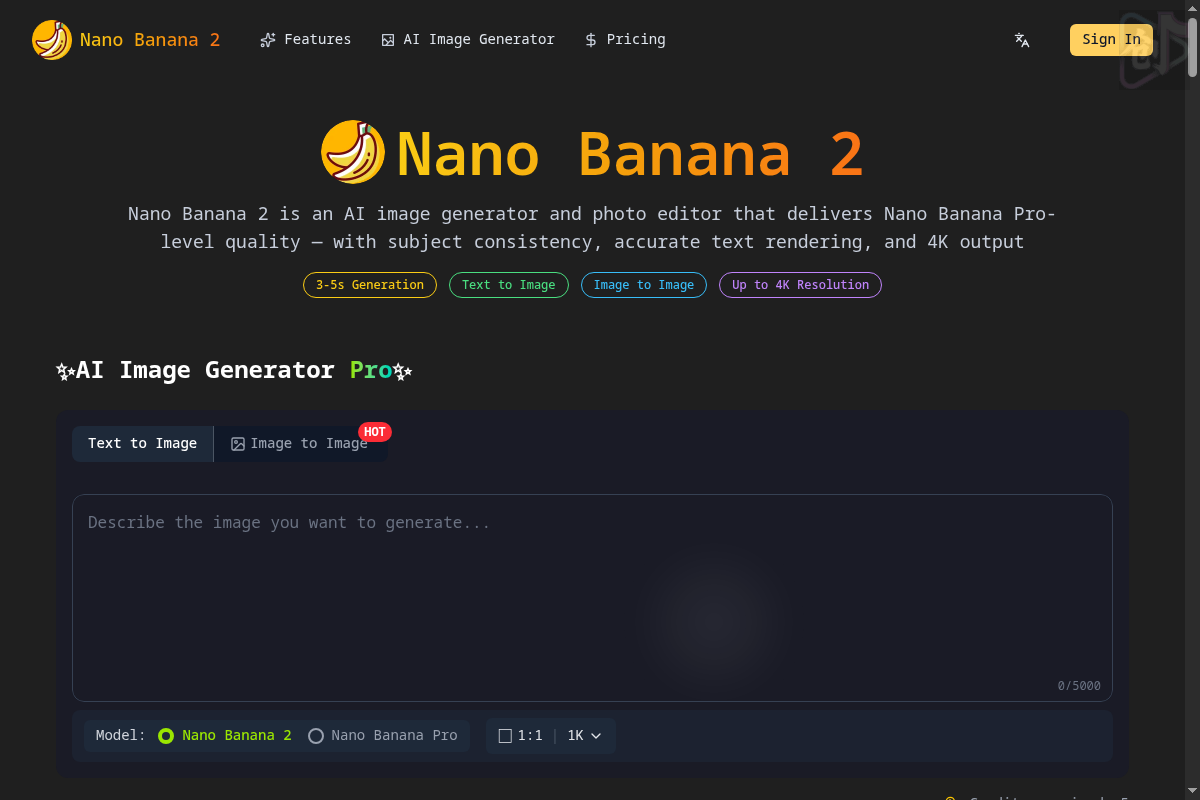The width and height of the screenshot is (1200, 800).
Task: Expand the 1K resolution dropdown chevron
Action: click(596, 736)
